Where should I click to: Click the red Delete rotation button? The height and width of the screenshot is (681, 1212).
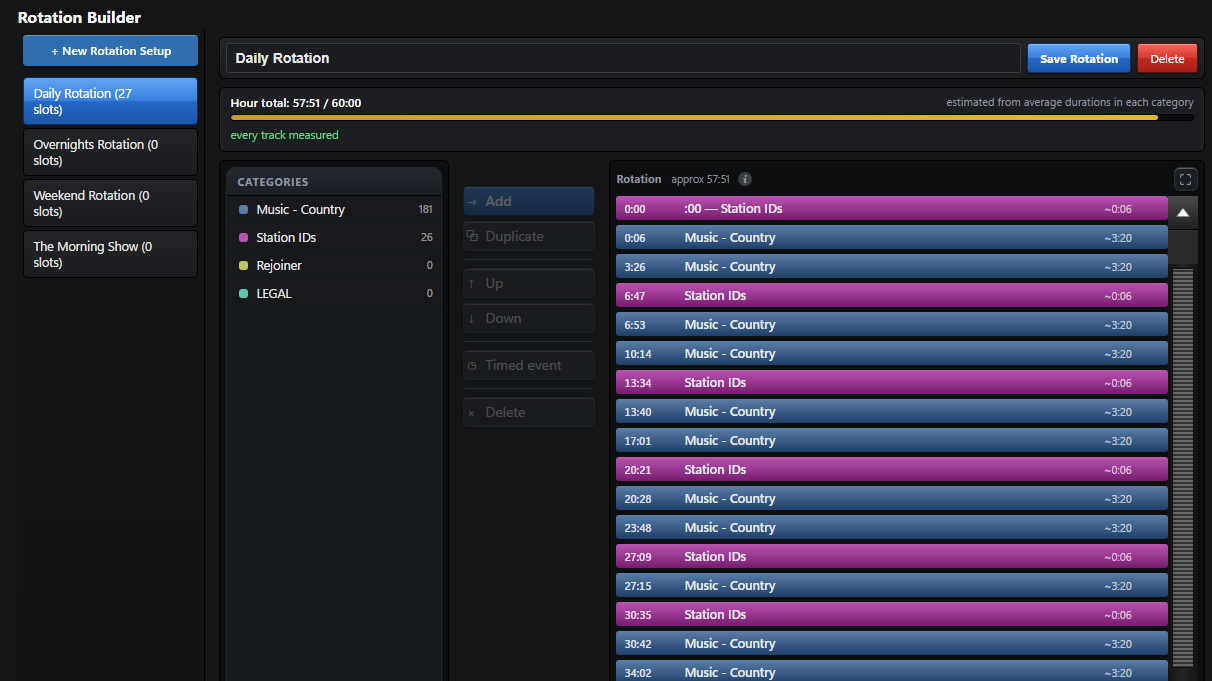(x=1167, y=59)
